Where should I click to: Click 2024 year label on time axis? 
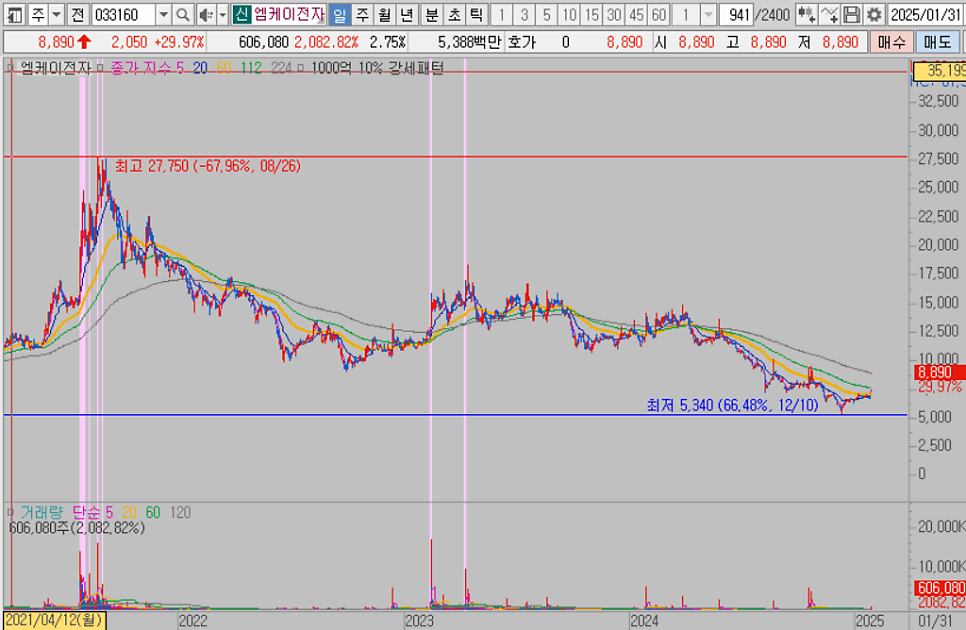click(644, 620)
